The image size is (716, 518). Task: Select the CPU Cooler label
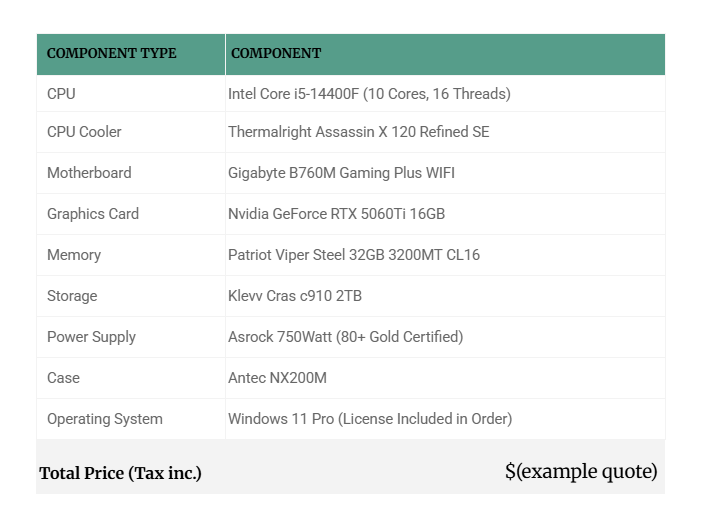84,132
